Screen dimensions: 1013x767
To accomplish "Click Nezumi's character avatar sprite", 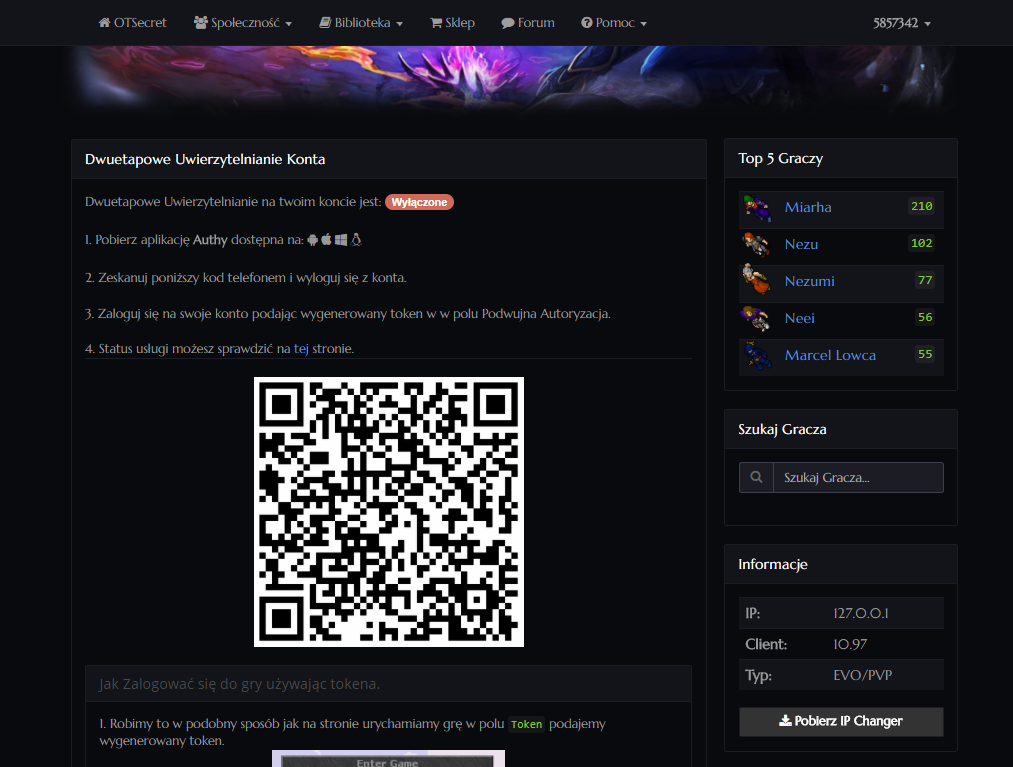I will pyautogui.click(x=757, y=281).
